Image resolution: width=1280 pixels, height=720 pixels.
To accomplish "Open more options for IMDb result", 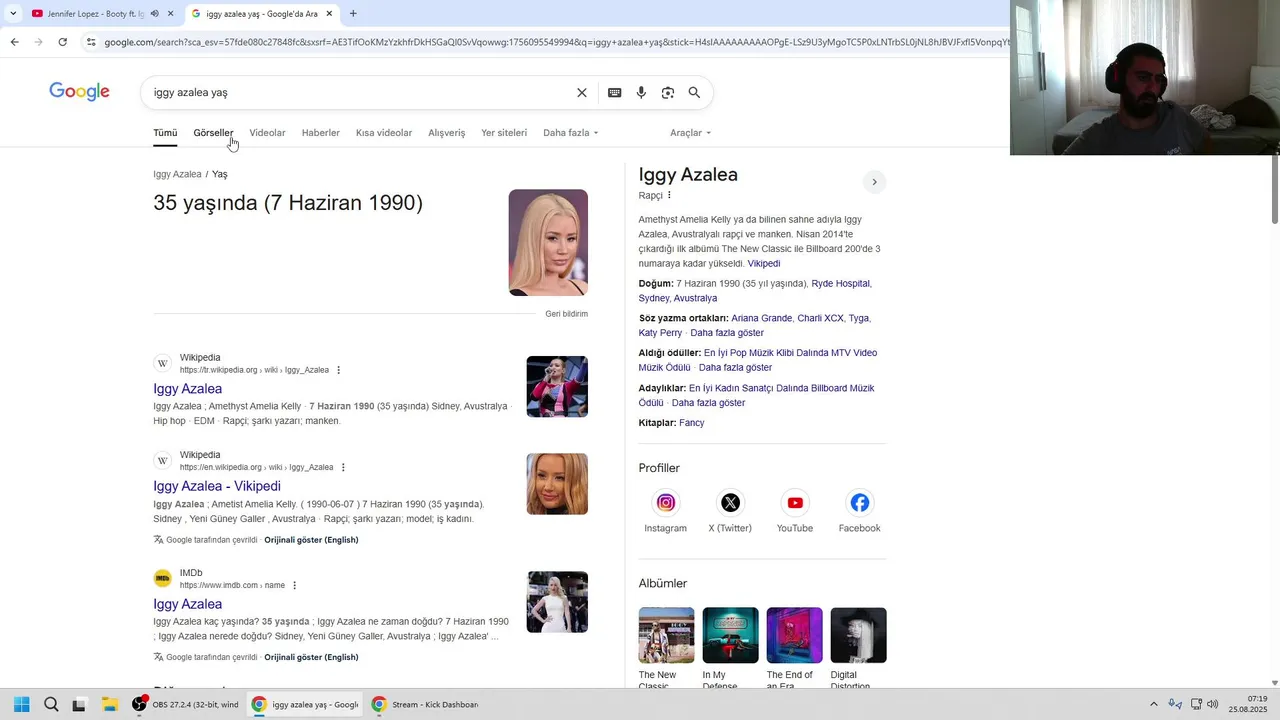I will [294, 585].
